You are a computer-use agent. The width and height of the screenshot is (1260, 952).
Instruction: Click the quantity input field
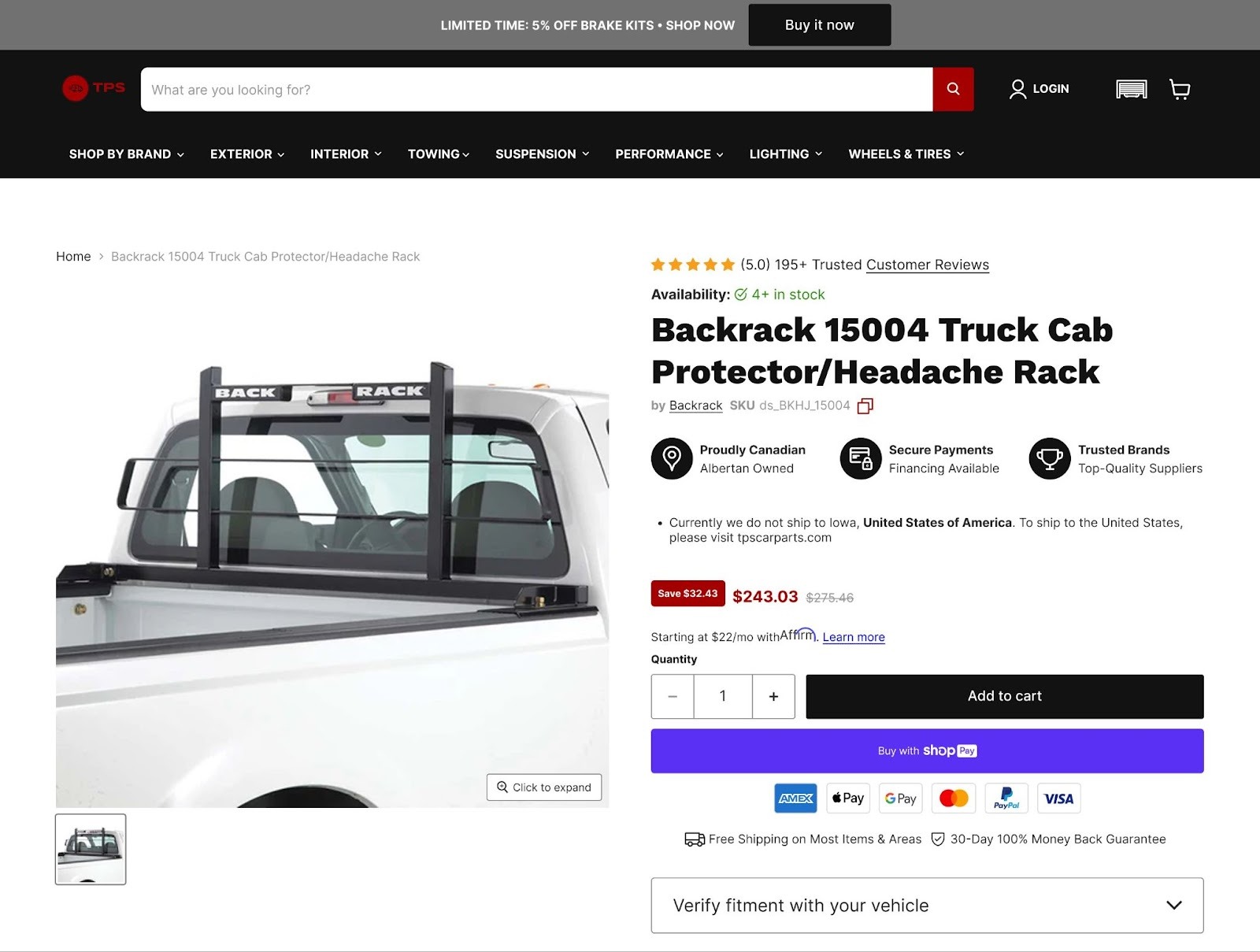pos(723,697)
